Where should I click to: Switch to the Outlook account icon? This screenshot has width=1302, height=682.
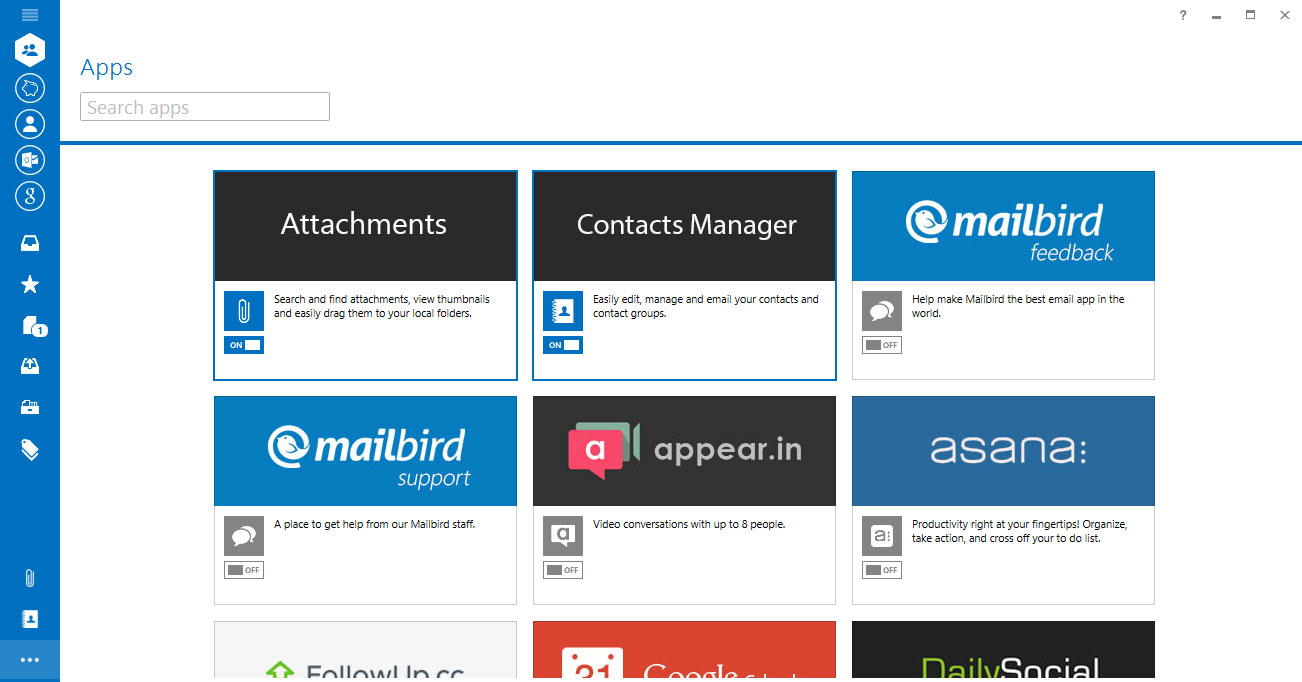[x=30, y=160]
